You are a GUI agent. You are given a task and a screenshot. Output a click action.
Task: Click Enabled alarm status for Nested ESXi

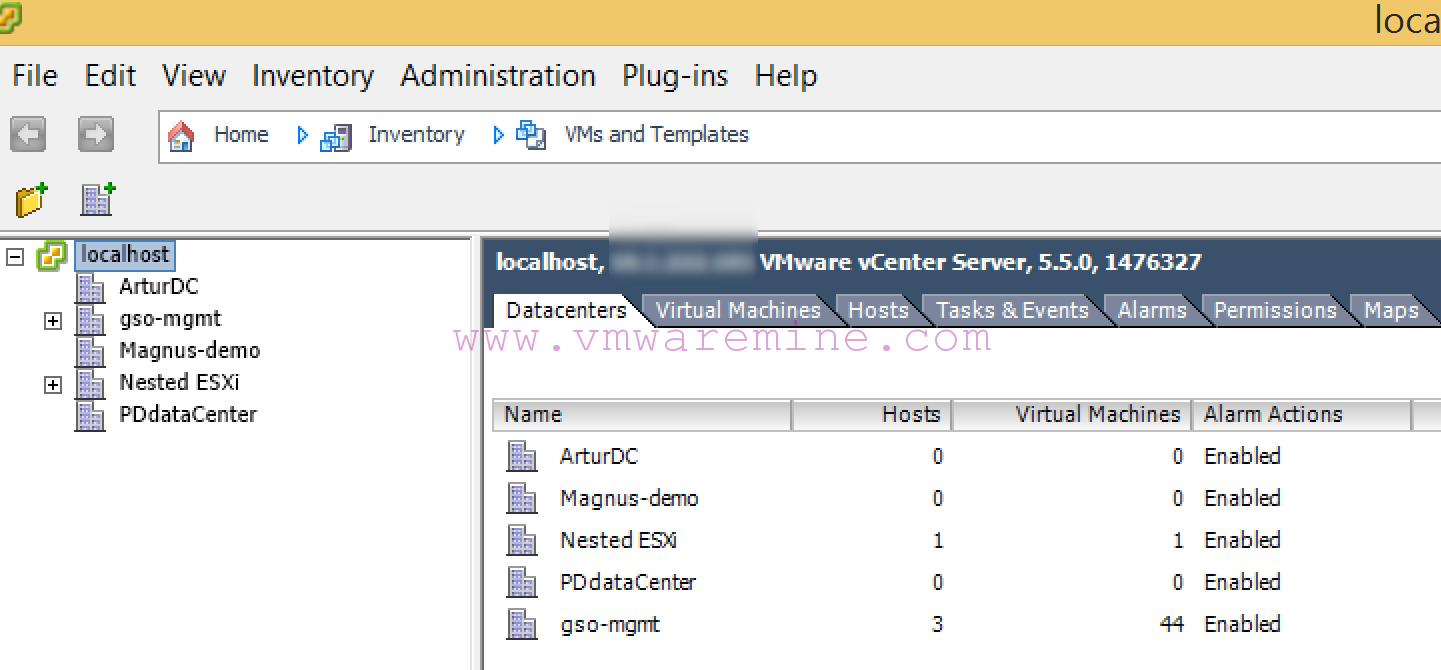click(1242, 541)
